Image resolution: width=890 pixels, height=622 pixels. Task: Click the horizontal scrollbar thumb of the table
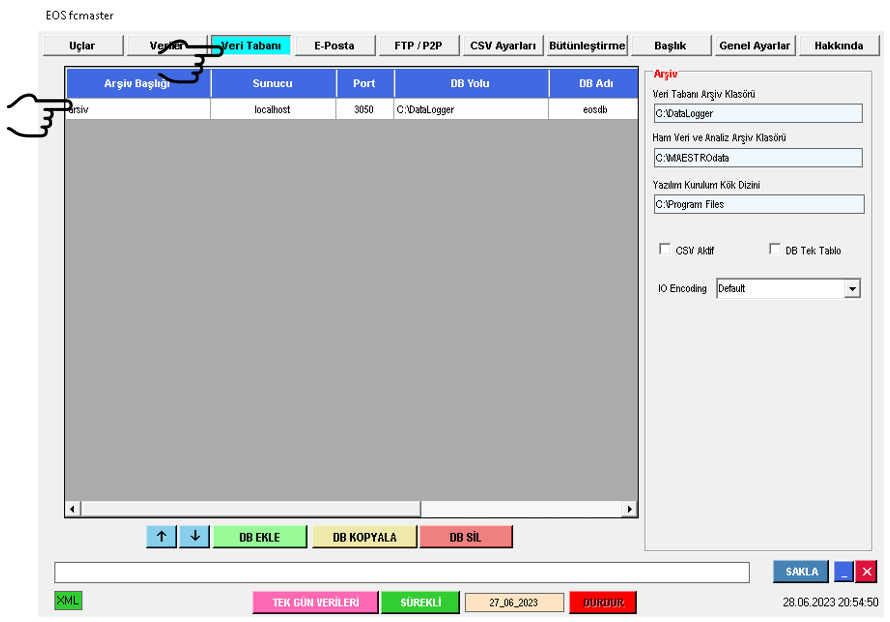click(x=251, y=509)
